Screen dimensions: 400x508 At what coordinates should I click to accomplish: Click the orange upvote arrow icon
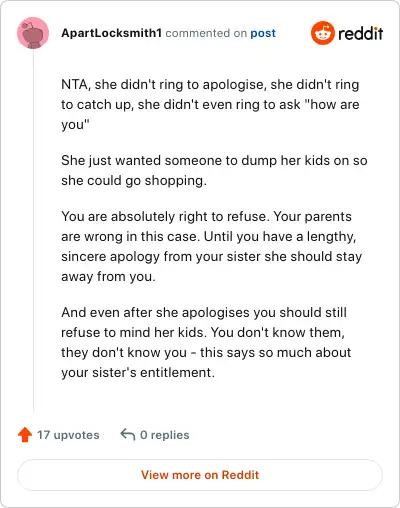25,435
